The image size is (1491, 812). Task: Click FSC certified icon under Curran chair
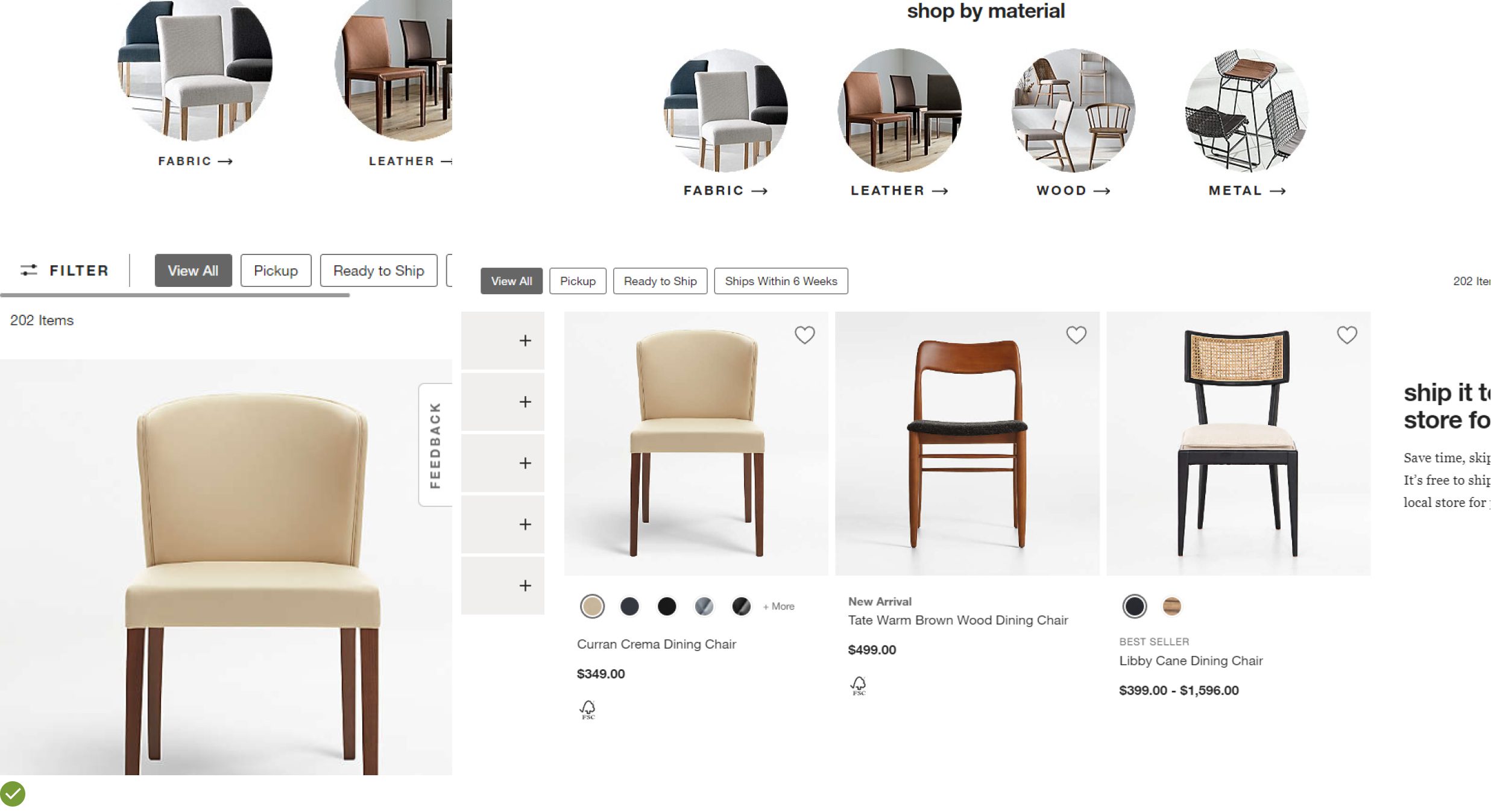click(588, 709)
